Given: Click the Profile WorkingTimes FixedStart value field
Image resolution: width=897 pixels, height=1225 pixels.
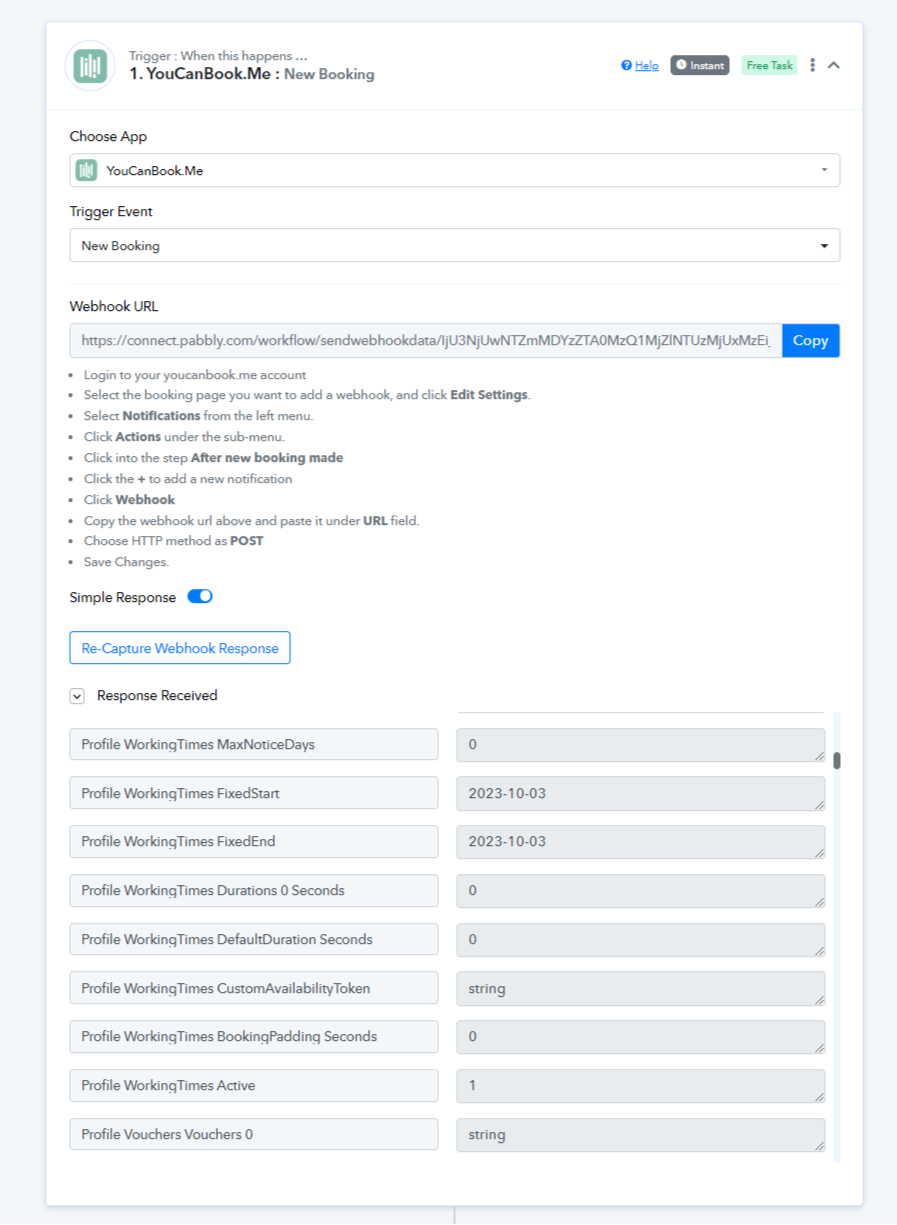Looking at the screenshot, I should tap(641, 793).
